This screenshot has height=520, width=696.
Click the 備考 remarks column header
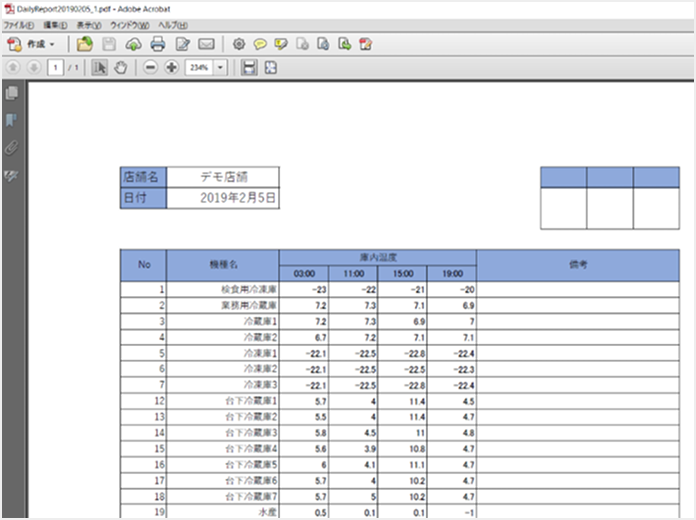point(578,265)
